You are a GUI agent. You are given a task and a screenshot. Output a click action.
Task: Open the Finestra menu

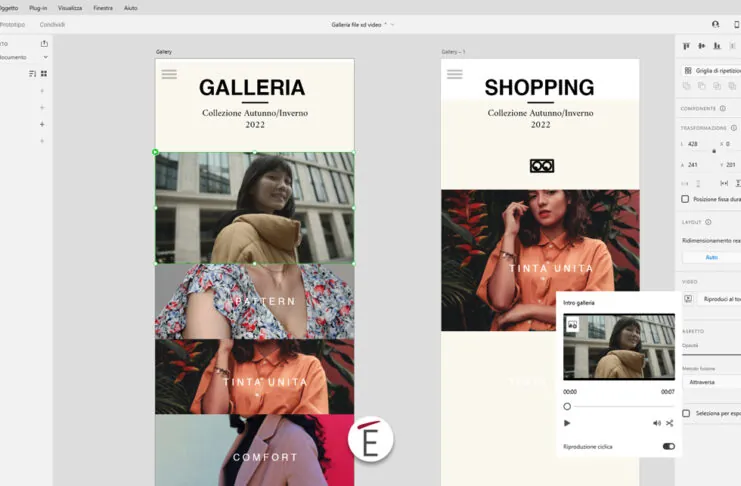pos(103,8)
